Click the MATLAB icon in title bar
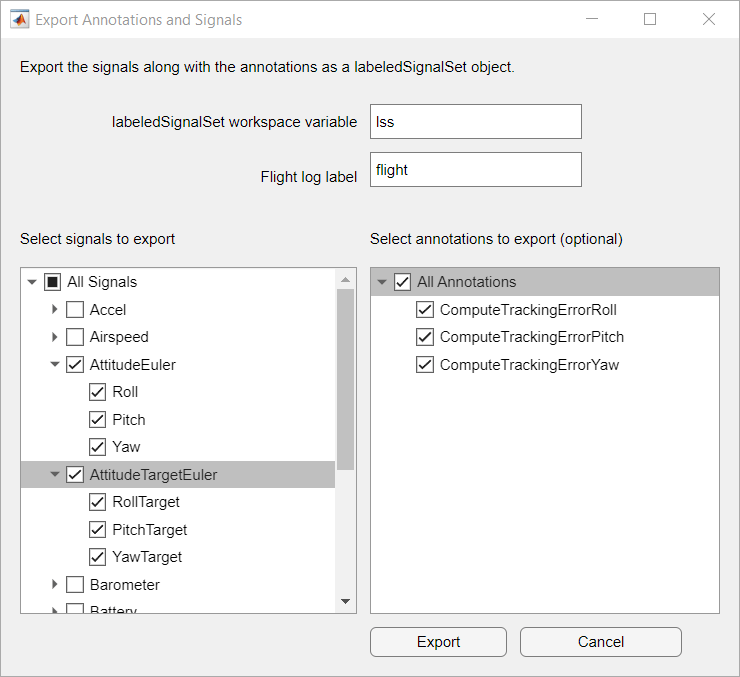740x677 pixels. click(19, 19)
